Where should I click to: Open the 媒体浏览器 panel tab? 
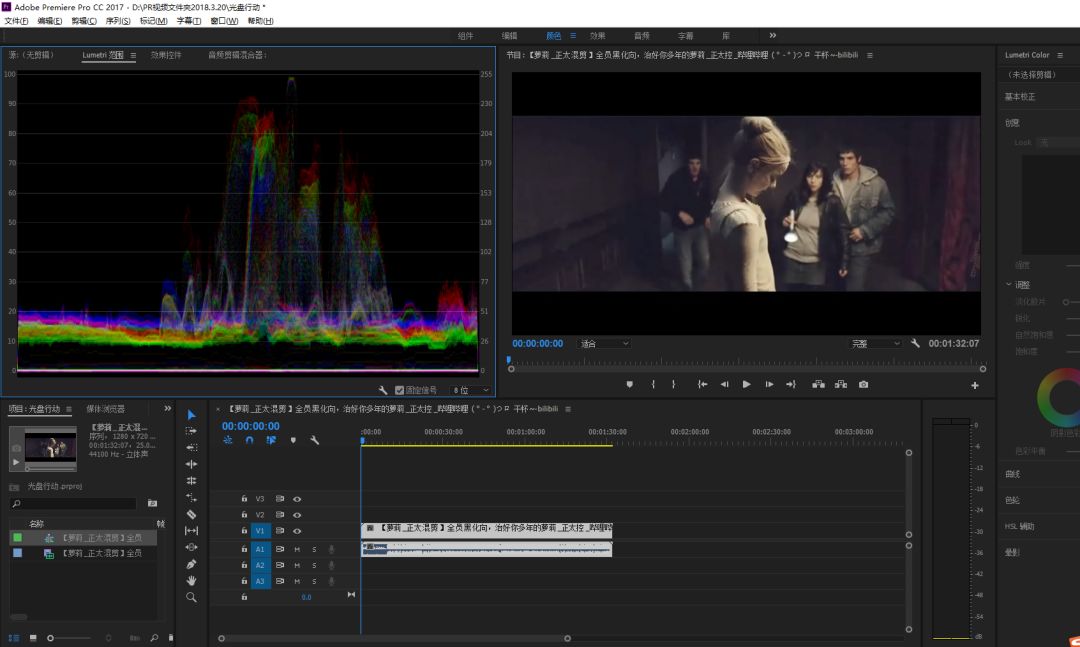pyautogui.click(x=105, y=409)
